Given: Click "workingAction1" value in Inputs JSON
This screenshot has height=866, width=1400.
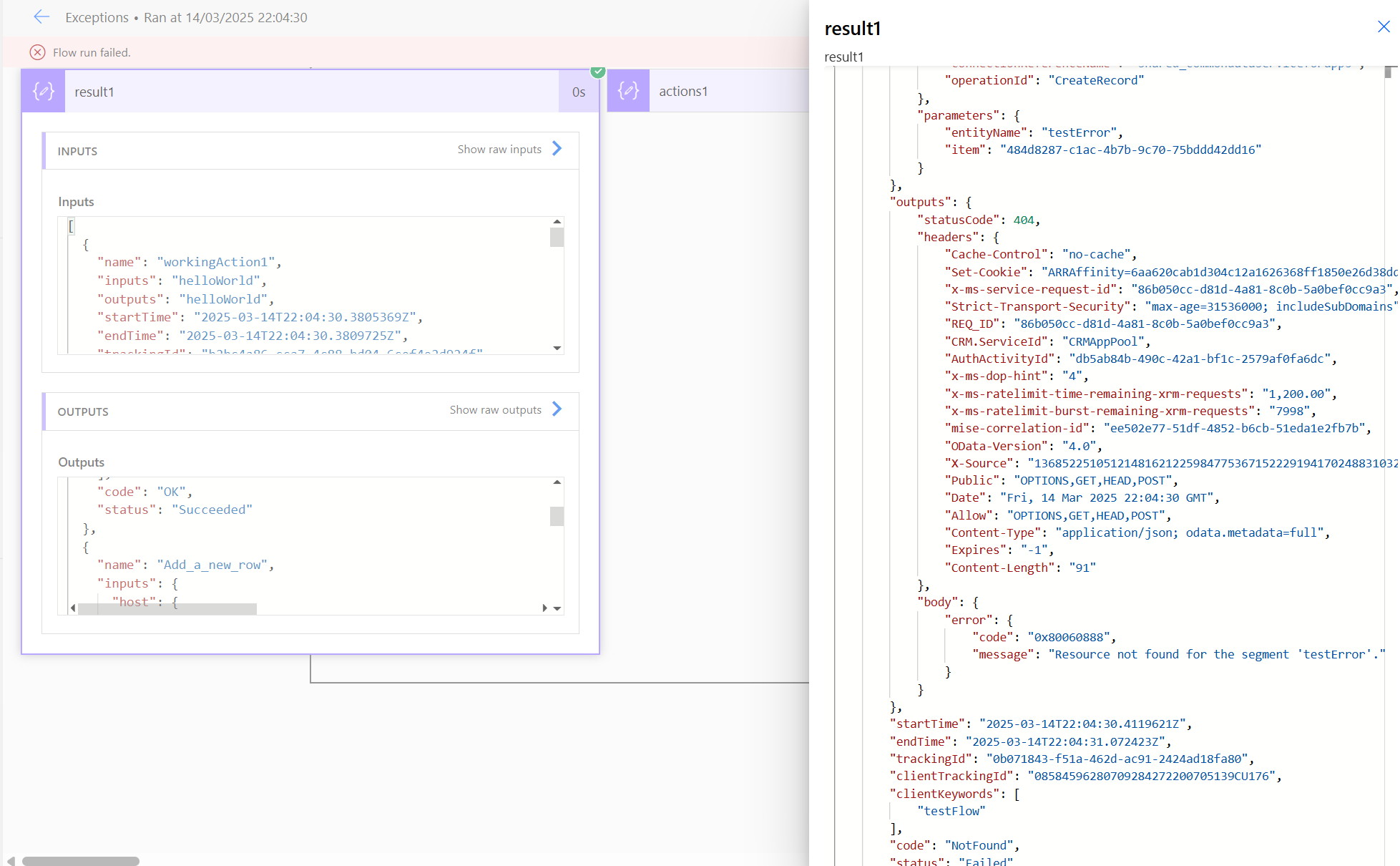Looking at the screenshot, I should click(x=216, y=262).
